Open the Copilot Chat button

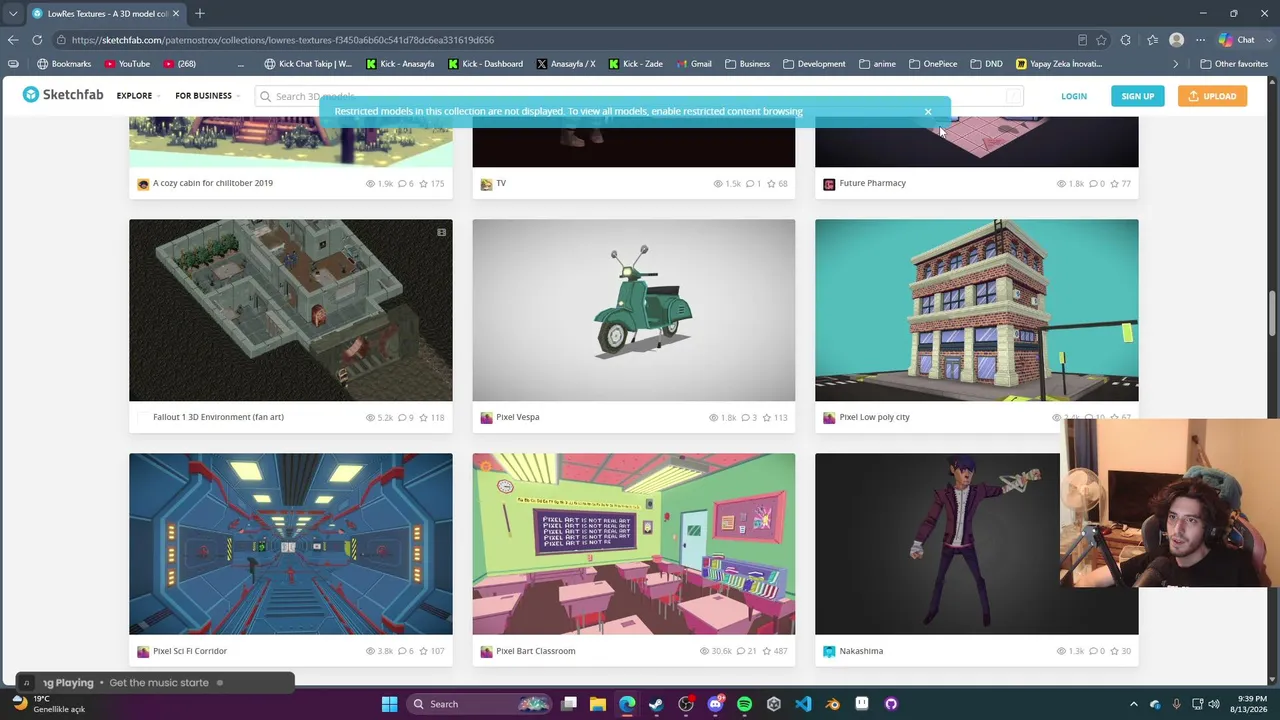tap(1237, 40)
